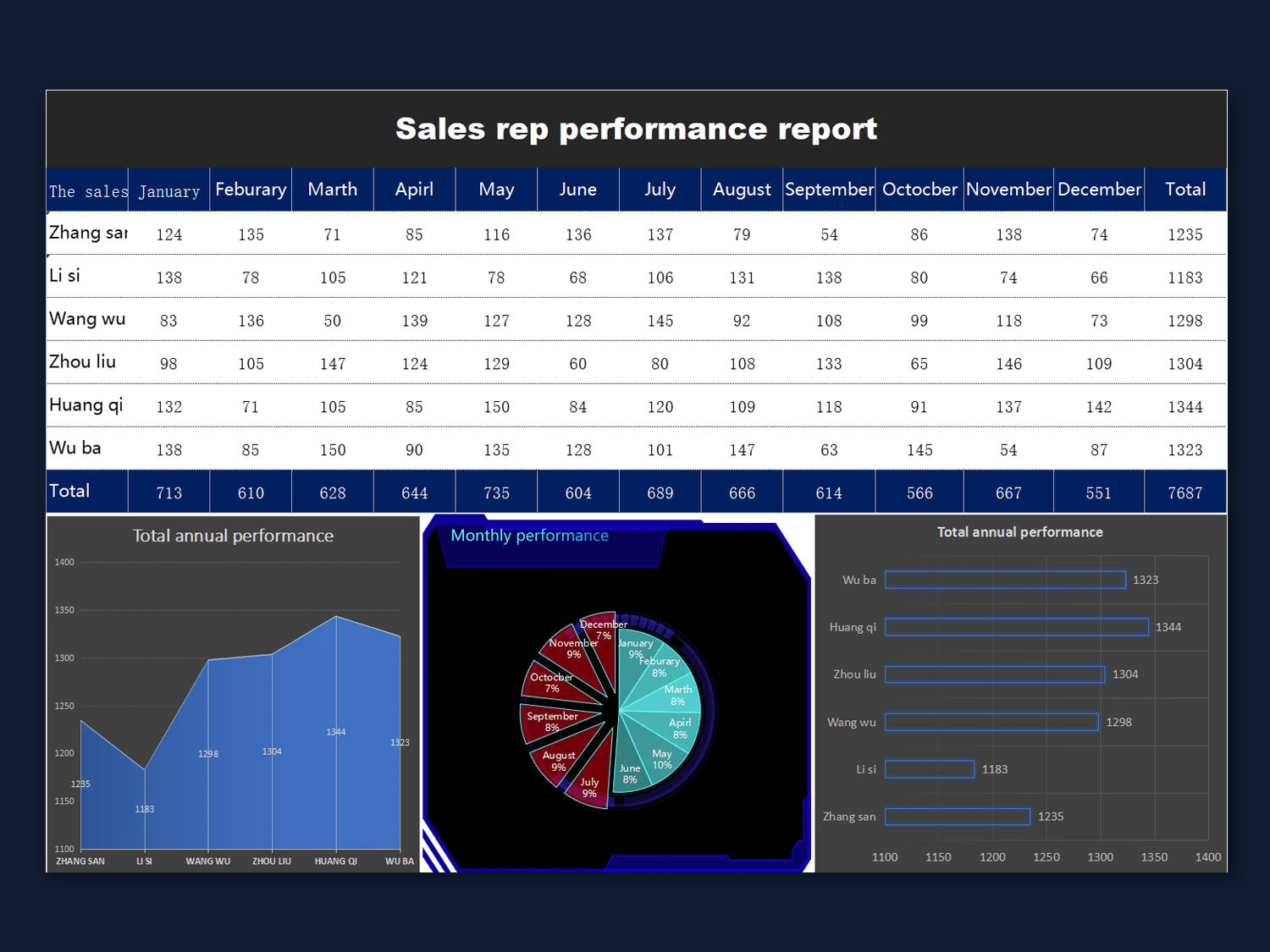The height and width of the screenshot is (952, 1270).
Task: Click the grand total 7687 cell
Action: [1184, 492]
